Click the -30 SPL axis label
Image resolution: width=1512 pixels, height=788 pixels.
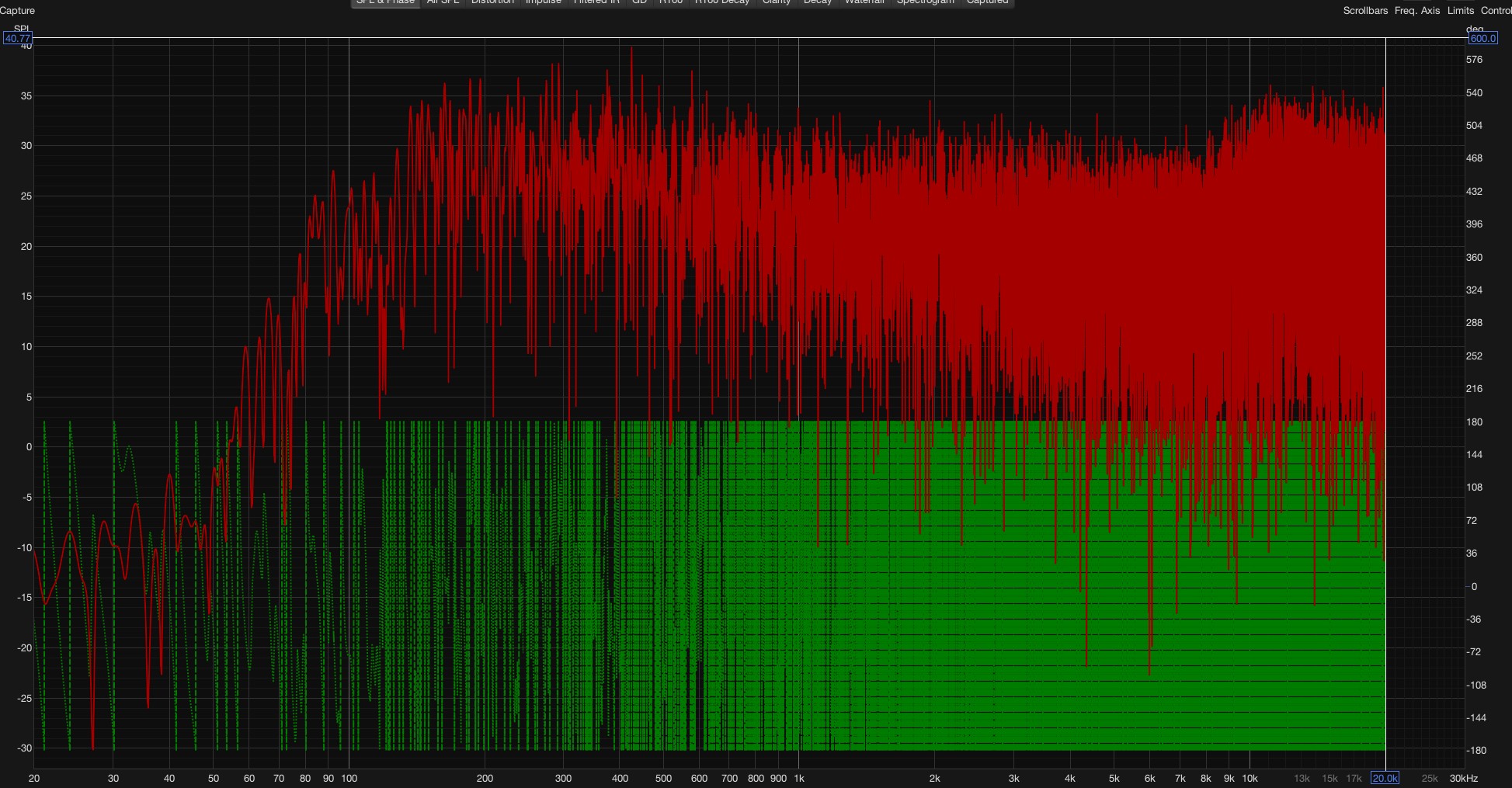tap(26, 748)
